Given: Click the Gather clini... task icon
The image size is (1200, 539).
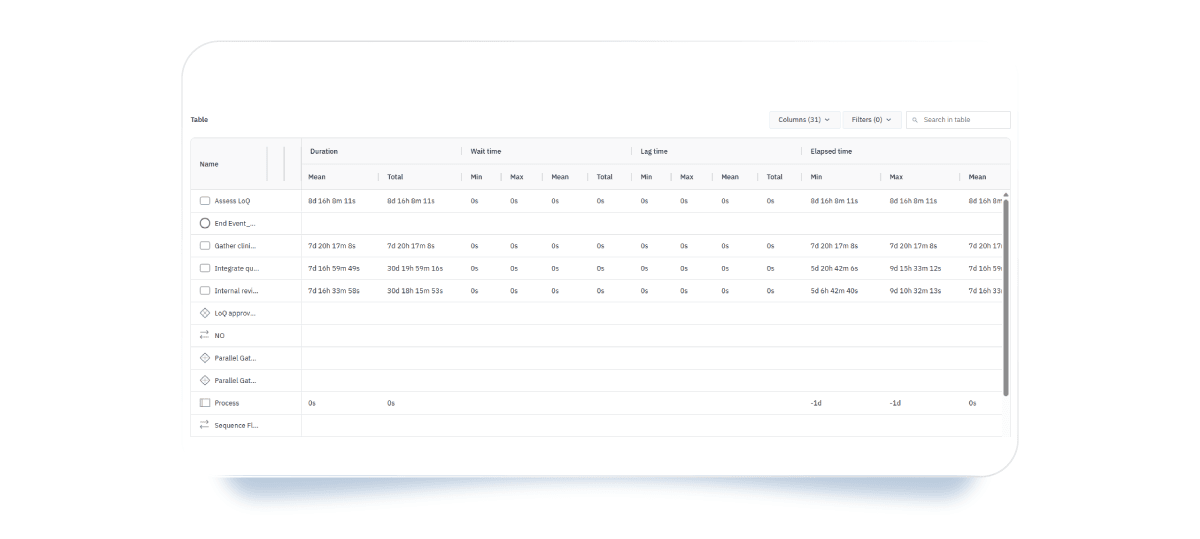Looking at the screenshot, I should (x=205, y=246).
